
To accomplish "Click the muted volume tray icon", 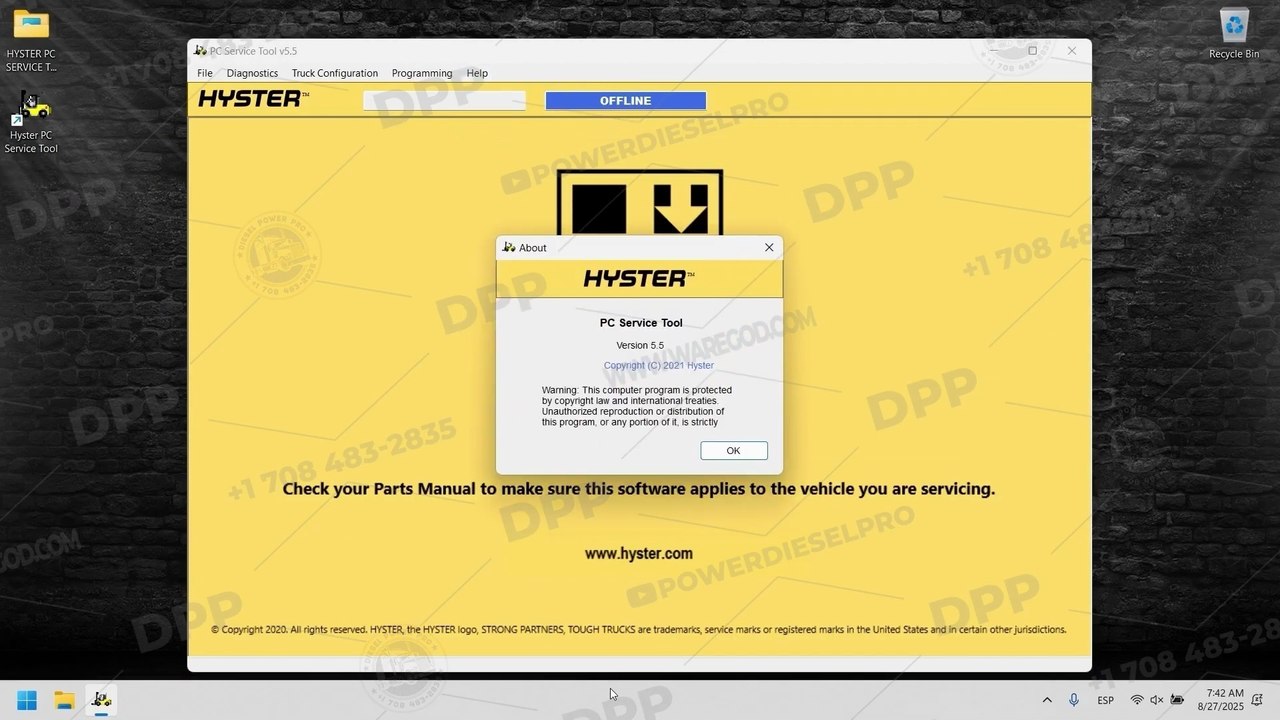I will (1157, 700).
